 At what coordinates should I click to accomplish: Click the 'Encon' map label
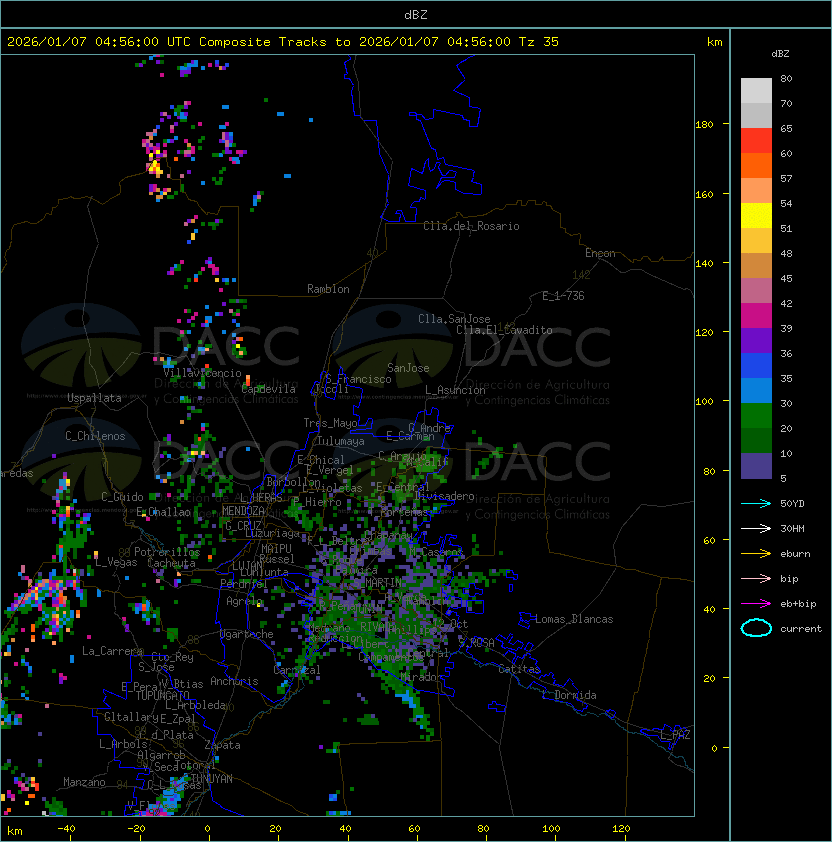600,253
